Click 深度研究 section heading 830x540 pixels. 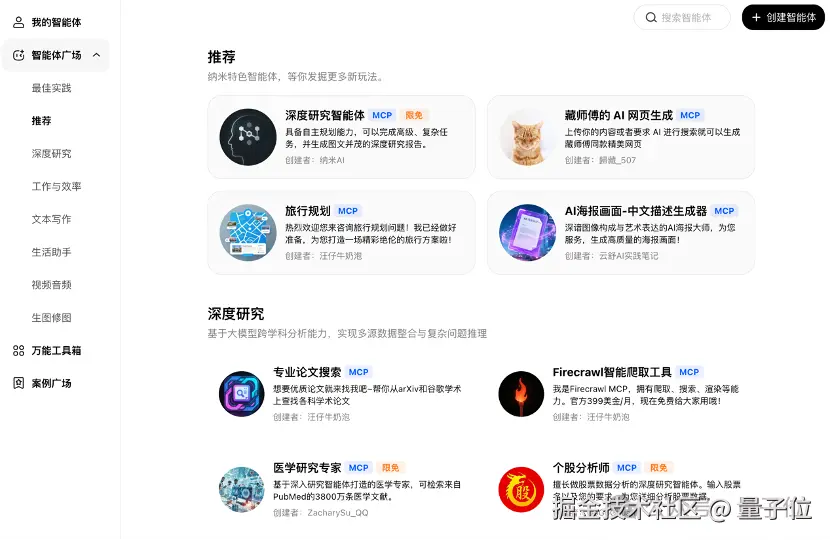coord(236,314)
